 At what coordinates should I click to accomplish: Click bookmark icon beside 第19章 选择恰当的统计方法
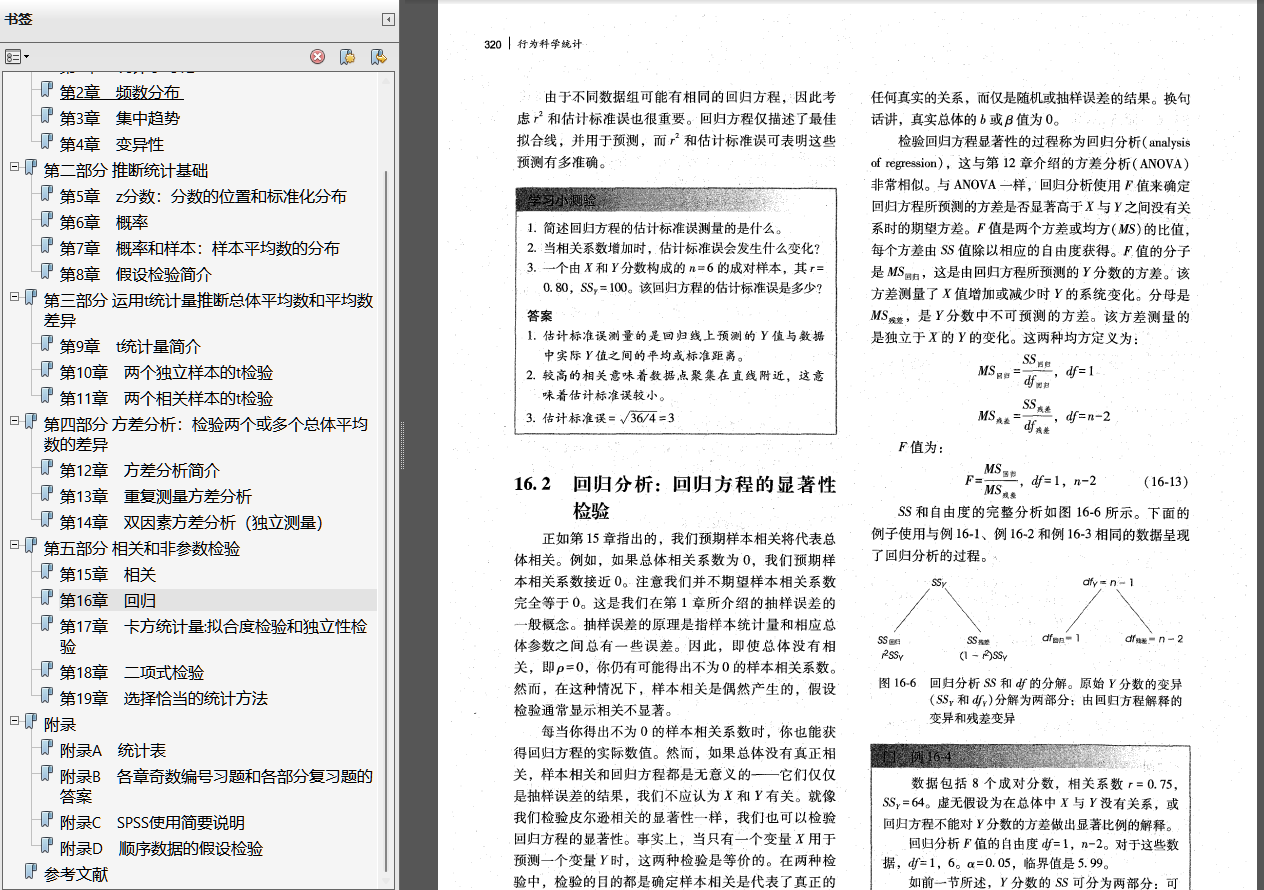tap(47, 697)
